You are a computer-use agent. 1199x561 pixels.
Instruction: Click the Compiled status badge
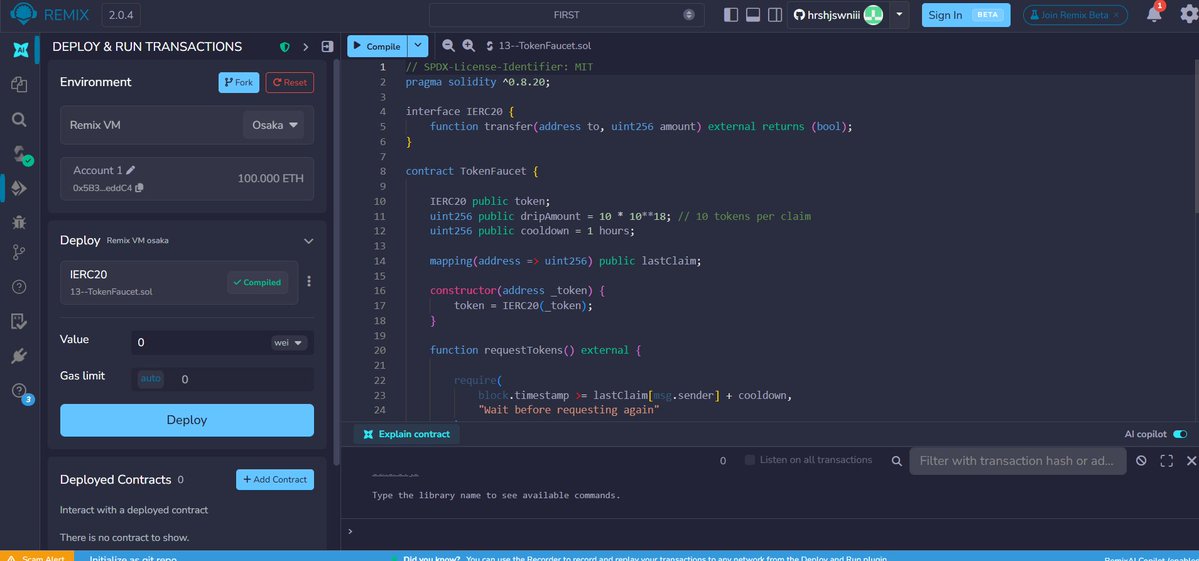258,282
